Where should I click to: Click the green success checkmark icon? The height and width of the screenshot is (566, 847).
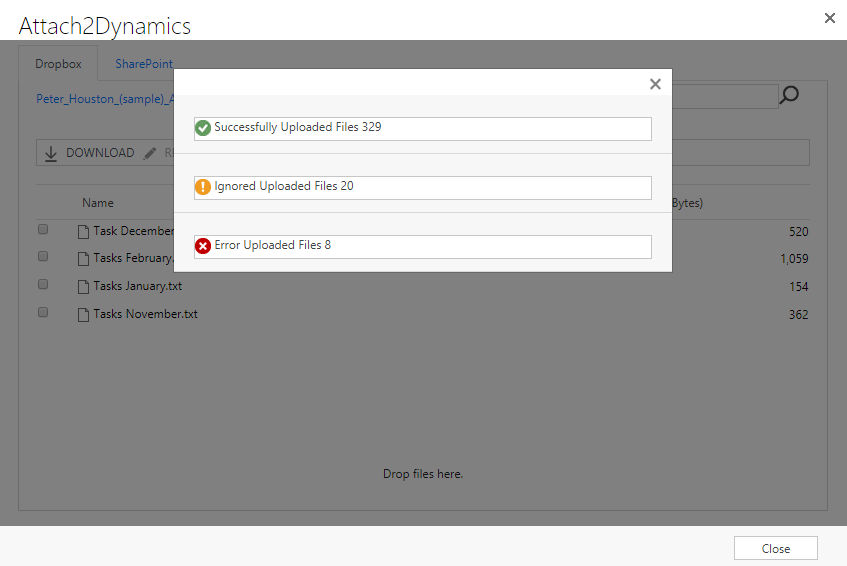point(203,128)
